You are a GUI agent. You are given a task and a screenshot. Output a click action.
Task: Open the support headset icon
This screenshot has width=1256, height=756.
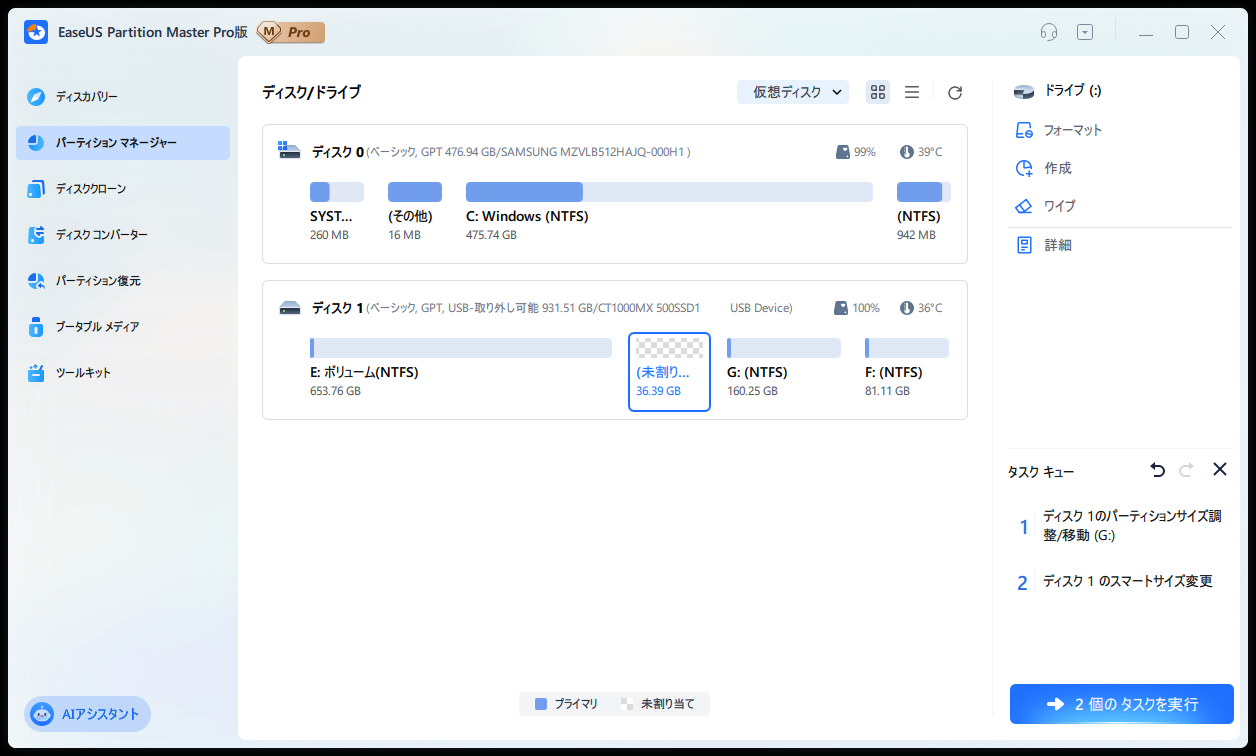[1048, 32]
